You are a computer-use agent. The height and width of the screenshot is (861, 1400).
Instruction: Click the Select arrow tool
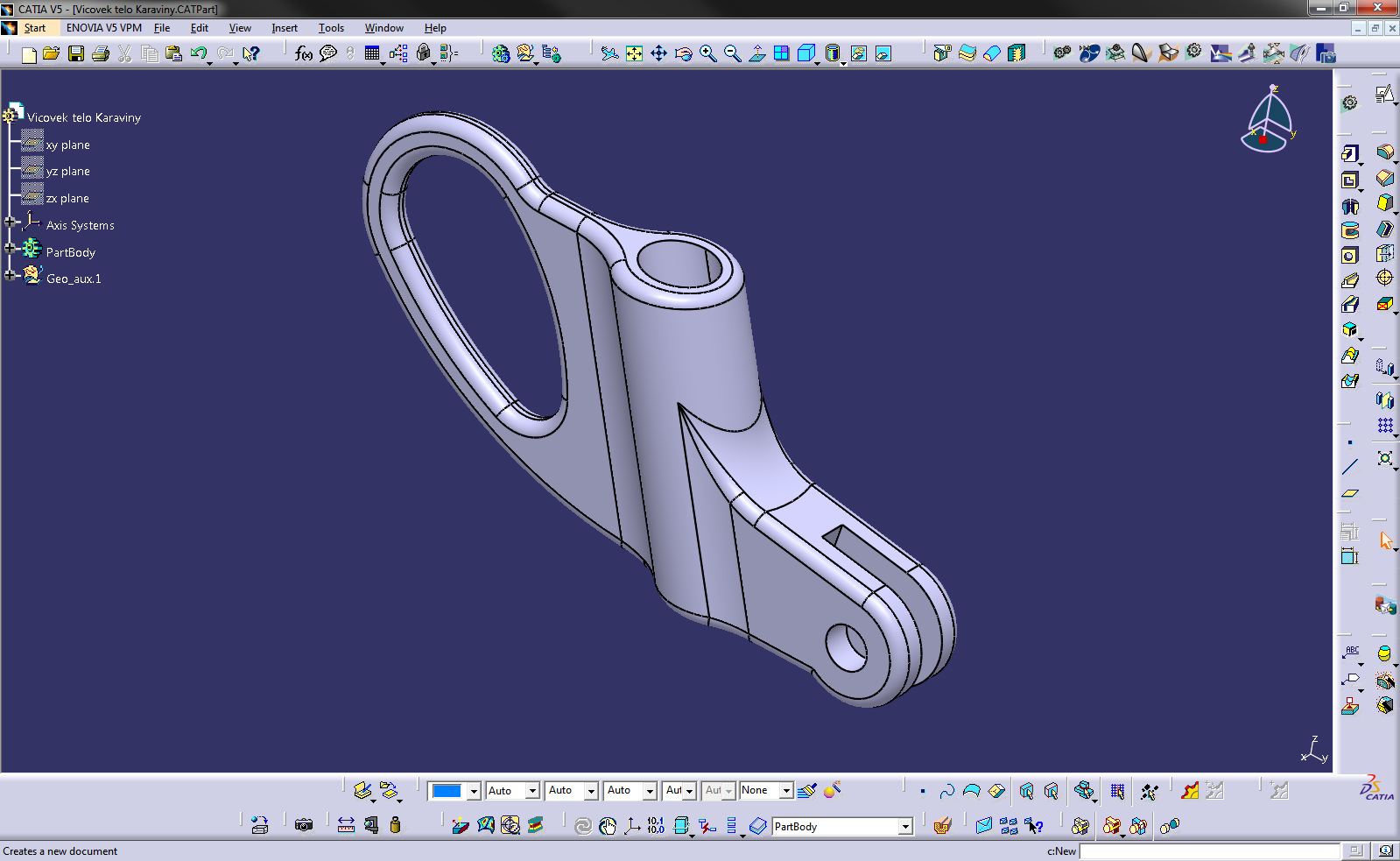click(1385, 540)
